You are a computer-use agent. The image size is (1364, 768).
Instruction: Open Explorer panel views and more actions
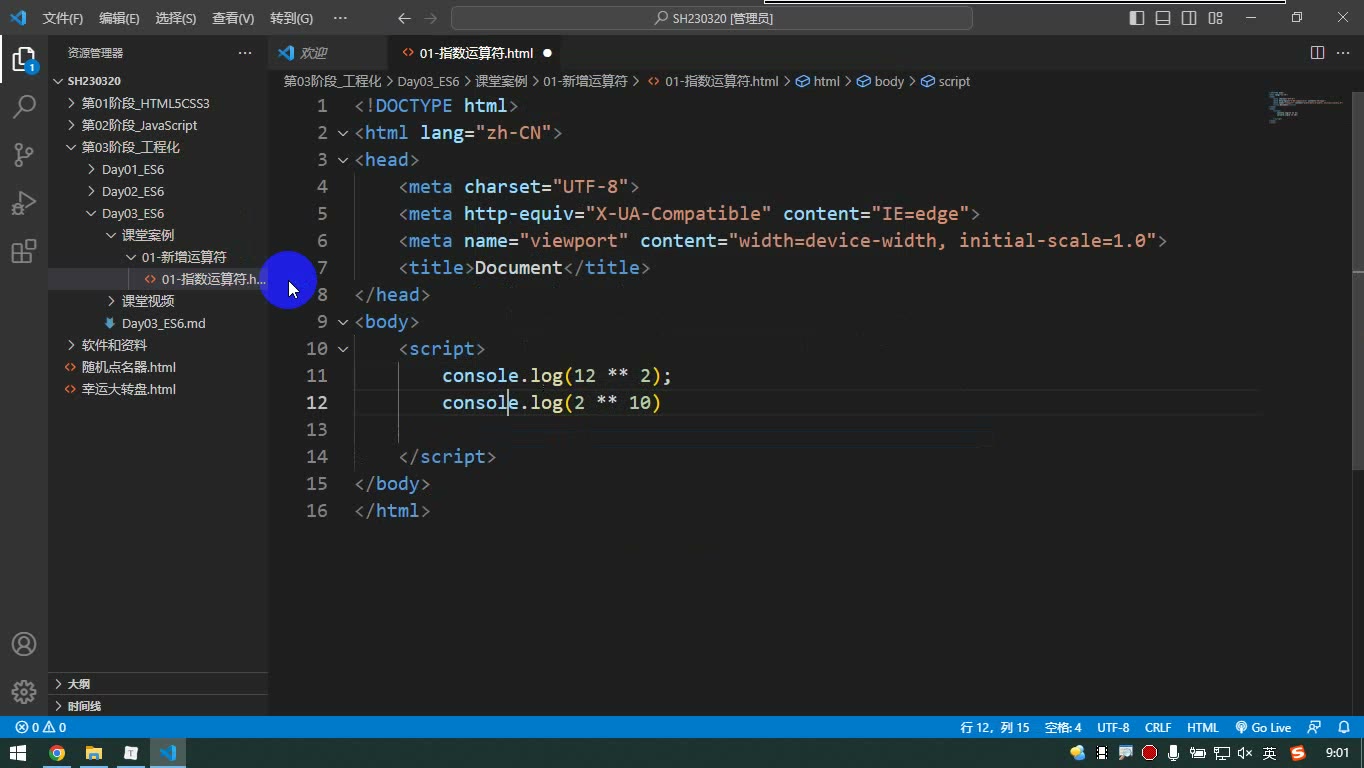pos(245,53)
